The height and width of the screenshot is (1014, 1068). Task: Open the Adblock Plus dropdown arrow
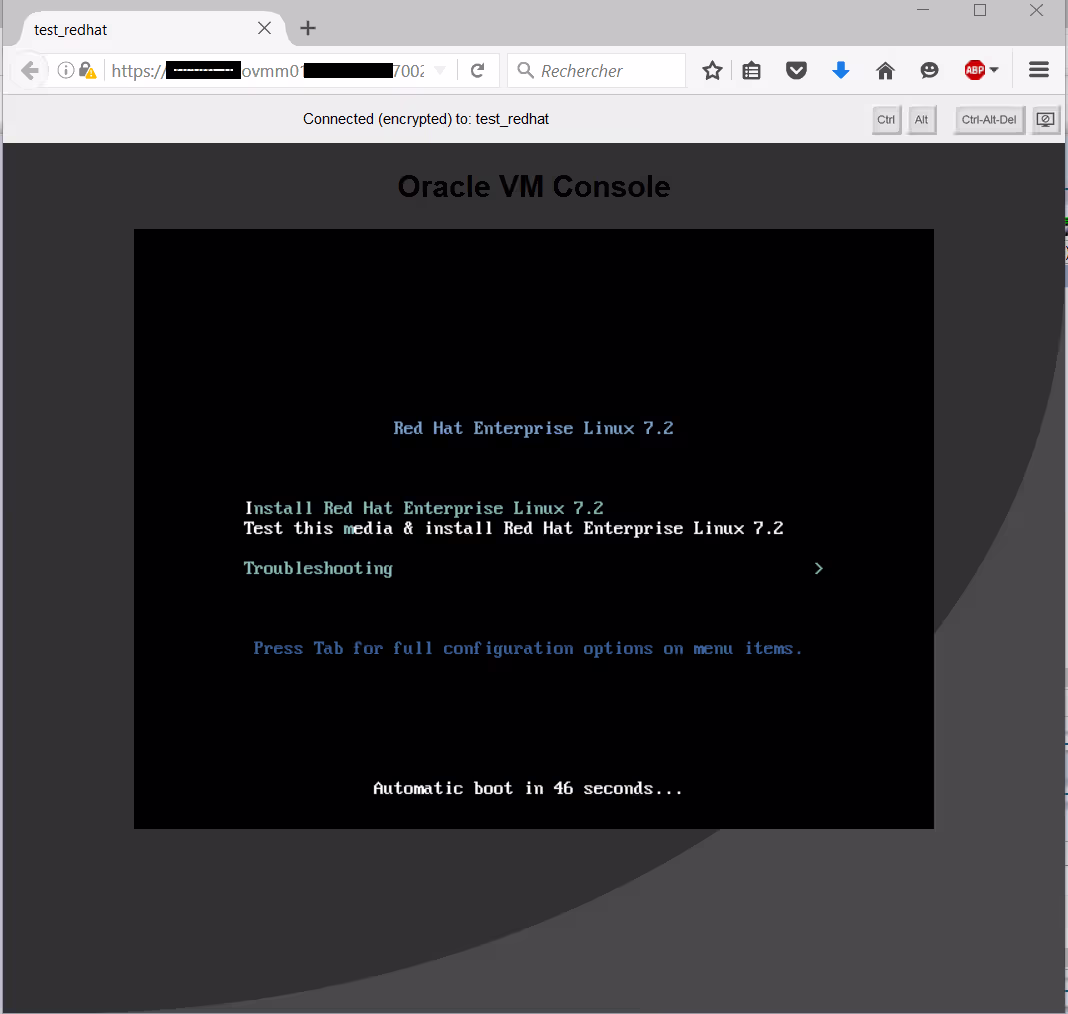[x=994, y=70]
